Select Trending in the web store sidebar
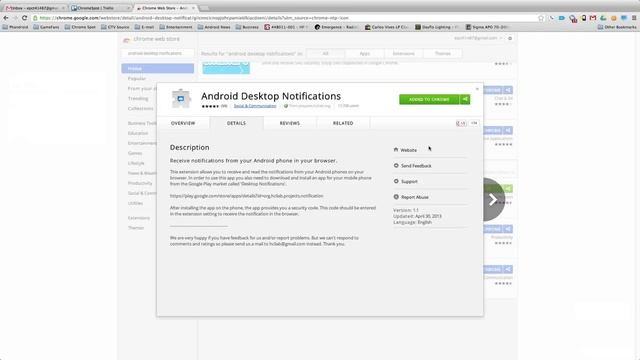 click(138, 98)
